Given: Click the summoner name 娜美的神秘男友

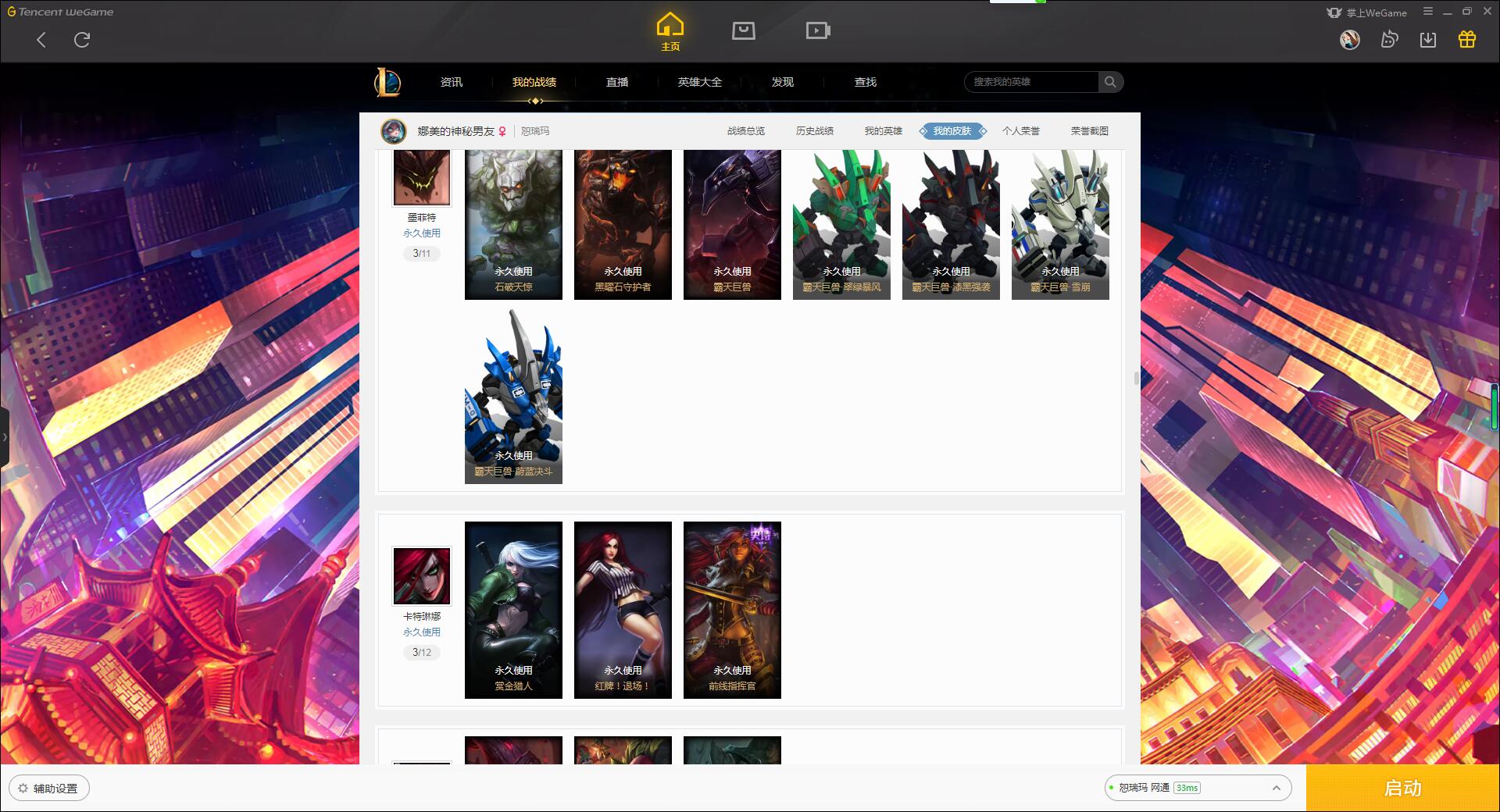Looking at the screenshot, I should (456, 131).
